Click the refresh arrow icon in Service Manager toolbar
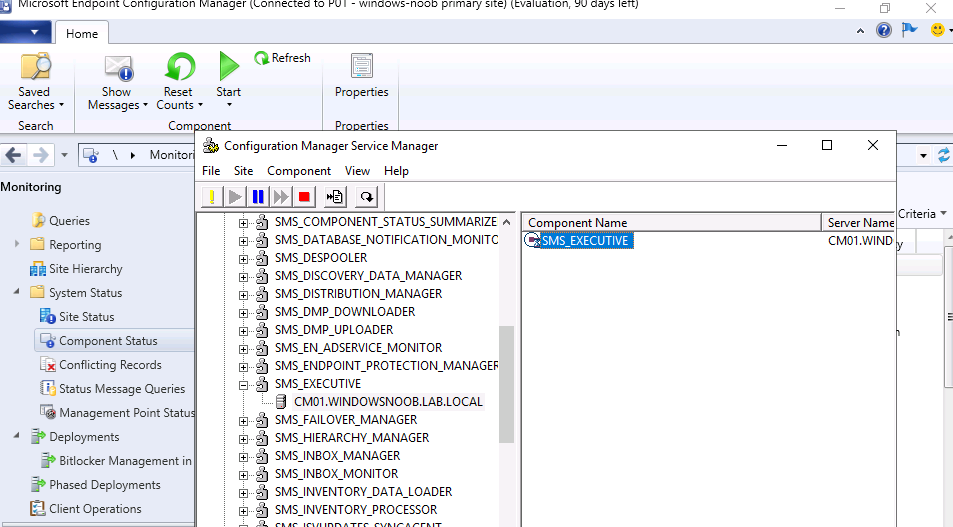Viewport: 953px width, 527px height. [366, 197]
